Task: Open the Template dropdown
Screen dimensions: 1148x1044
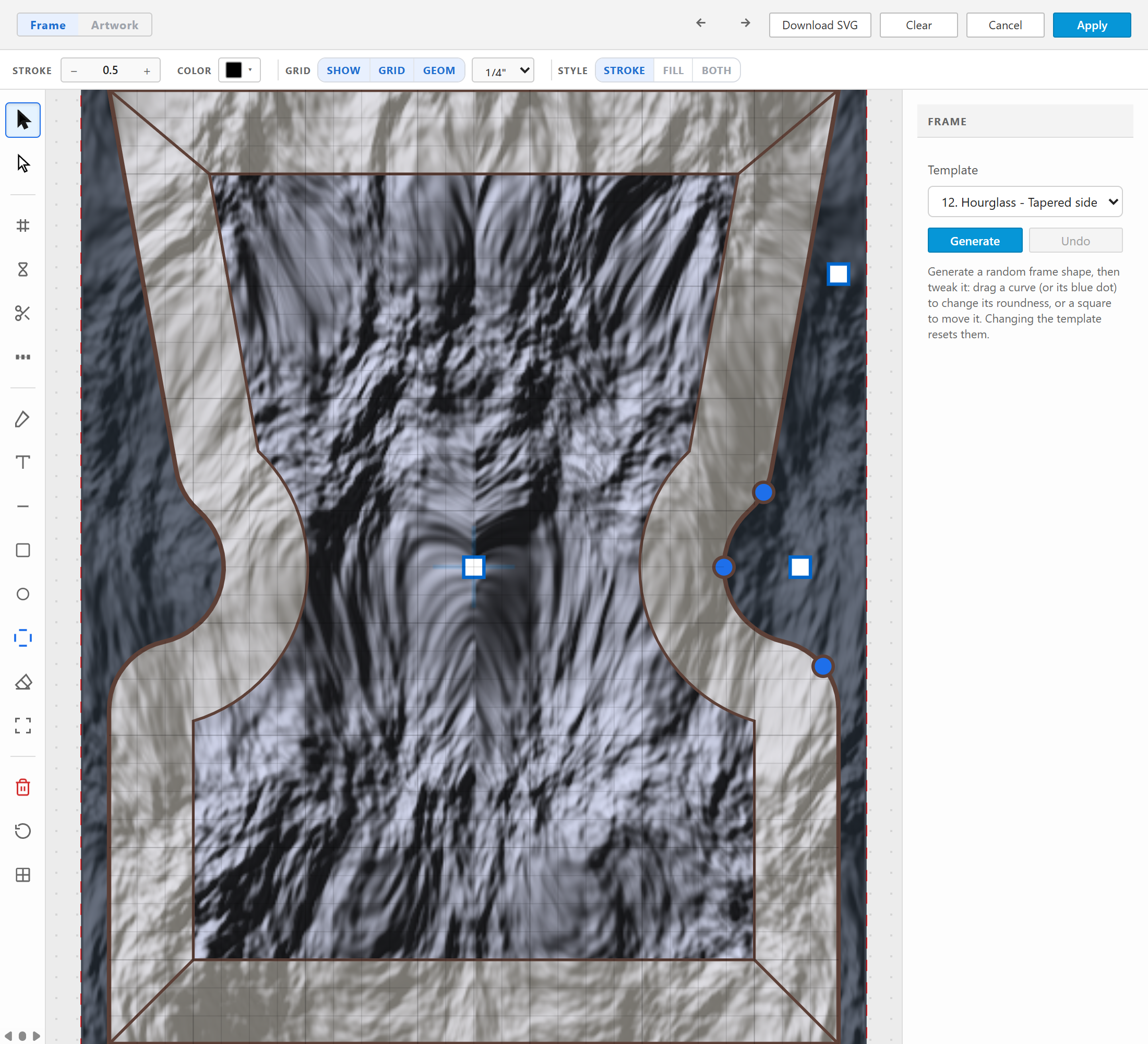Action: 1025,202
